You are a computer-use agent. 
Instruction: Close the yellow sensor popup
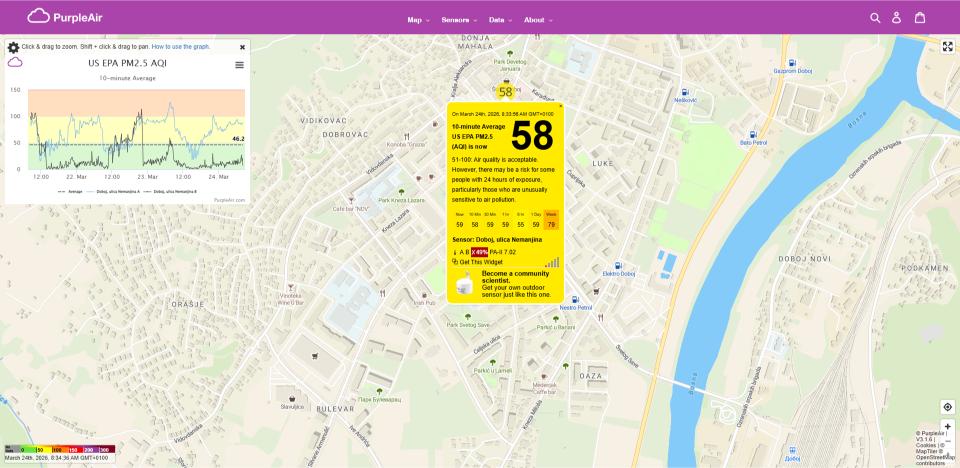coord(560,106)
